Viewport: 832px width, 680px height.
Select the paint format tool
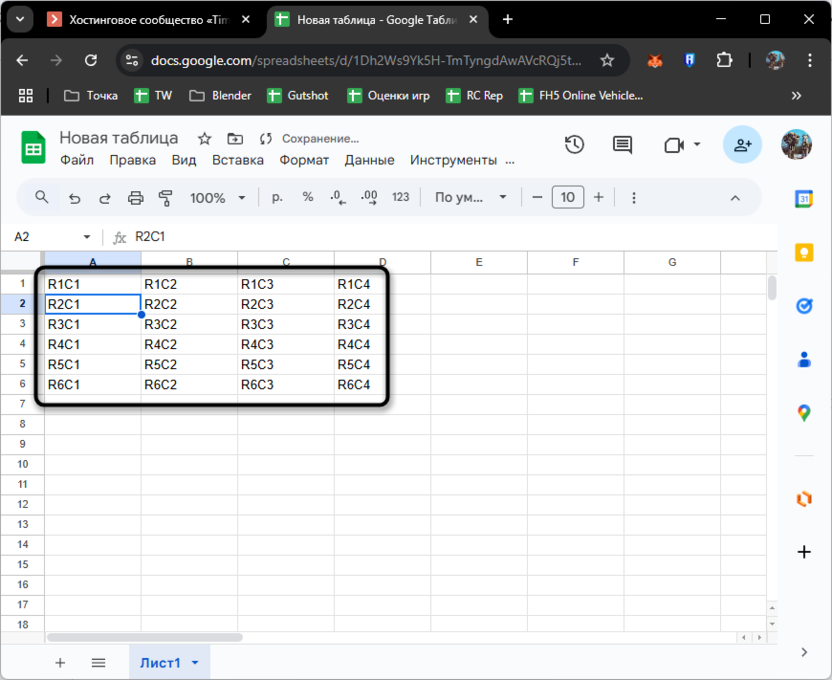click(165, 197)
